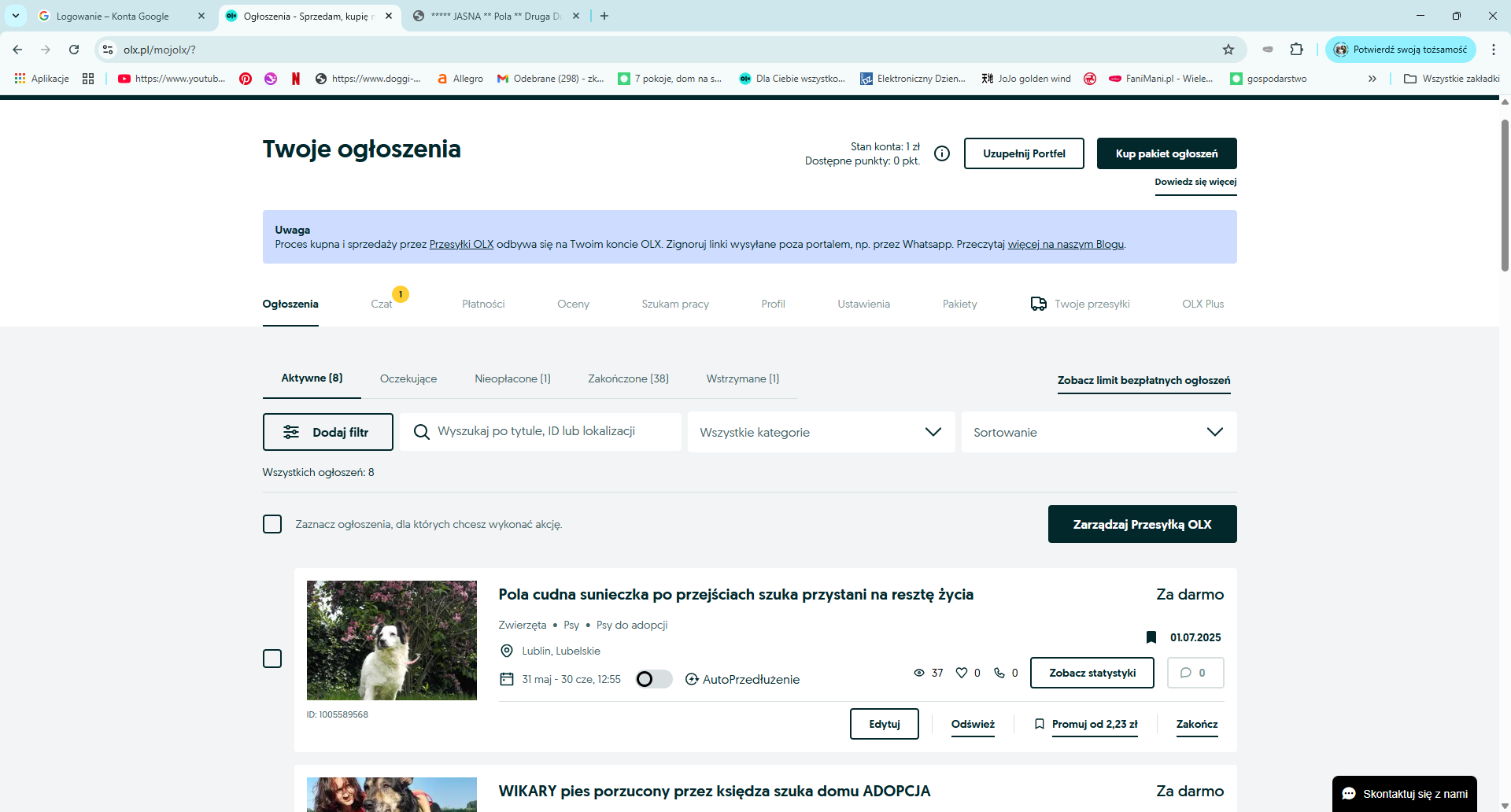Click the Uzupełnij Portfel button
Screen dimensions: 1511x812
coord(1024,153)
